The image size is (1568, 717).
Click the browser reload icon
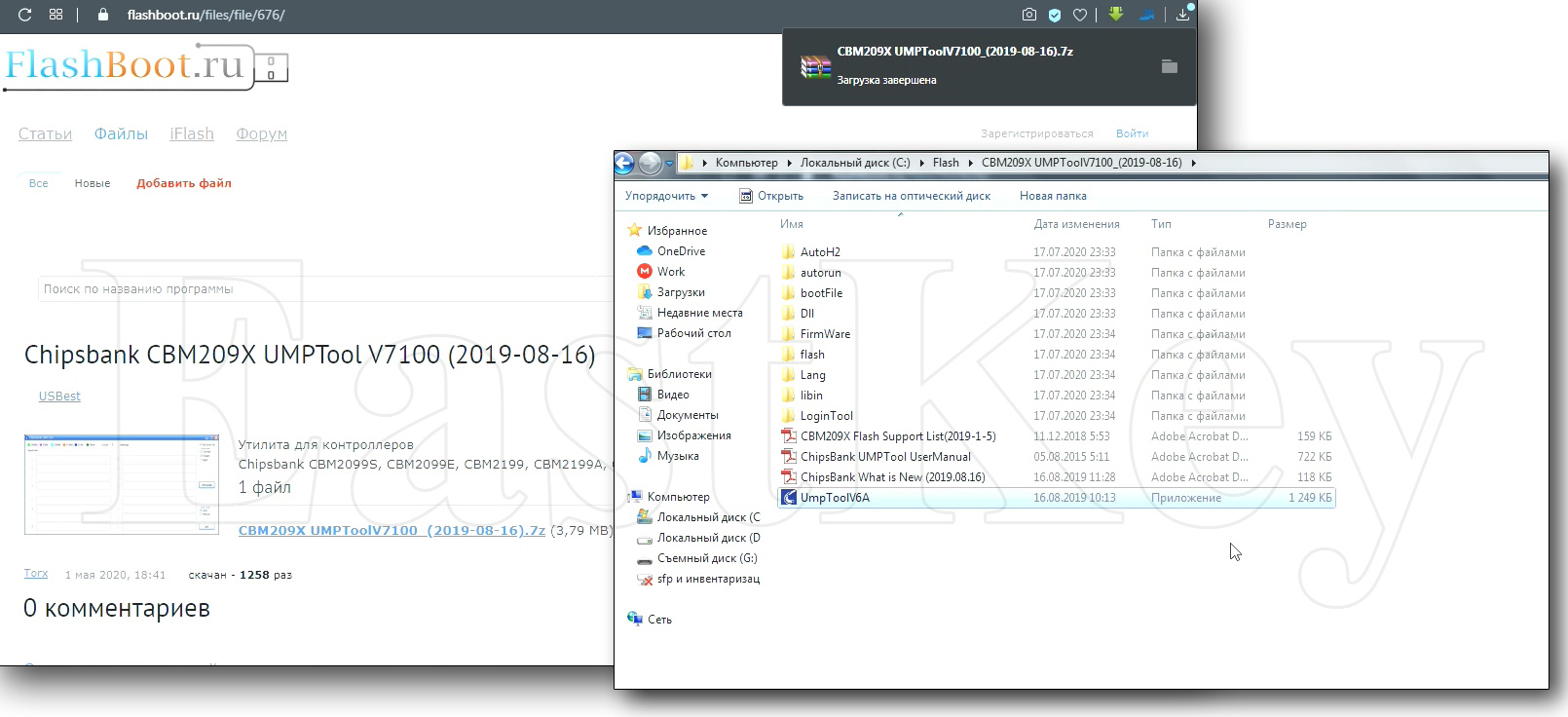tap(25, 15)
